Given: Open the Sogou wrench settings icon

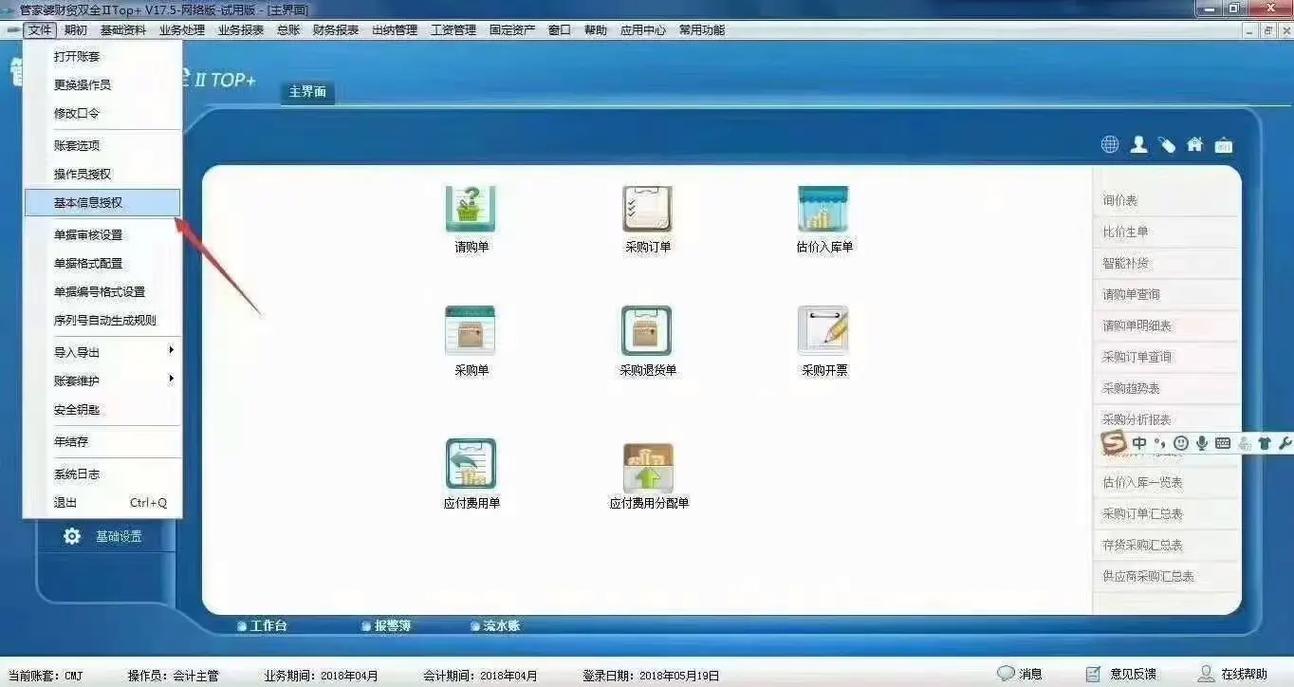Looking at the screenshot, I should click(x=1285, y=443).
